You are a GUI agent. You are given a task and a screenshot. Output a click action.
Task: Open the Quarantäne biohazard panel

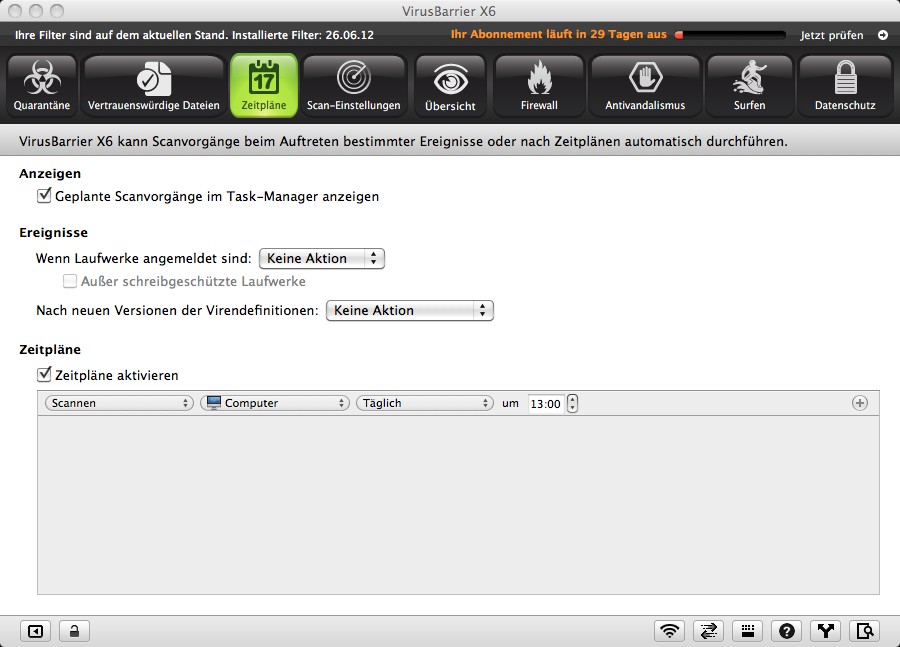(x=42, y=86)
